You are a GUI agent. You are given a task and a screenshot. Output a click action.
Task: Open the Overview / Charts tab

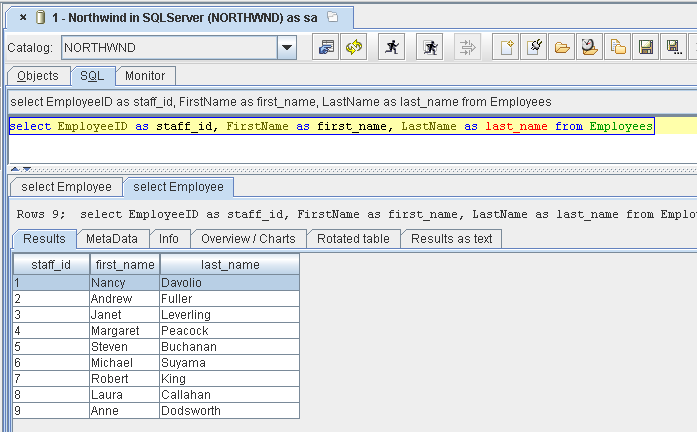tap(248, 239)
